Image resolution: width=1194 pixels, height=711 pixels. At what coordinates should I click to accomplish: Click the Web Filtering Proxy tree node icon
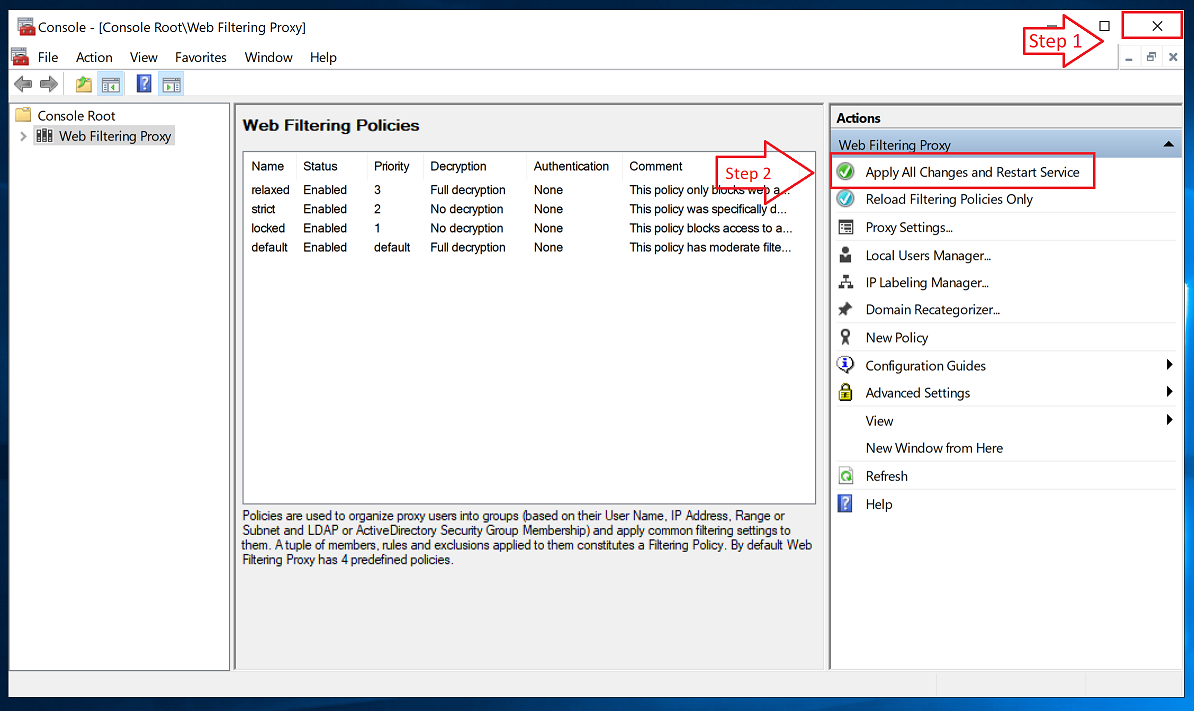(45, 136)
